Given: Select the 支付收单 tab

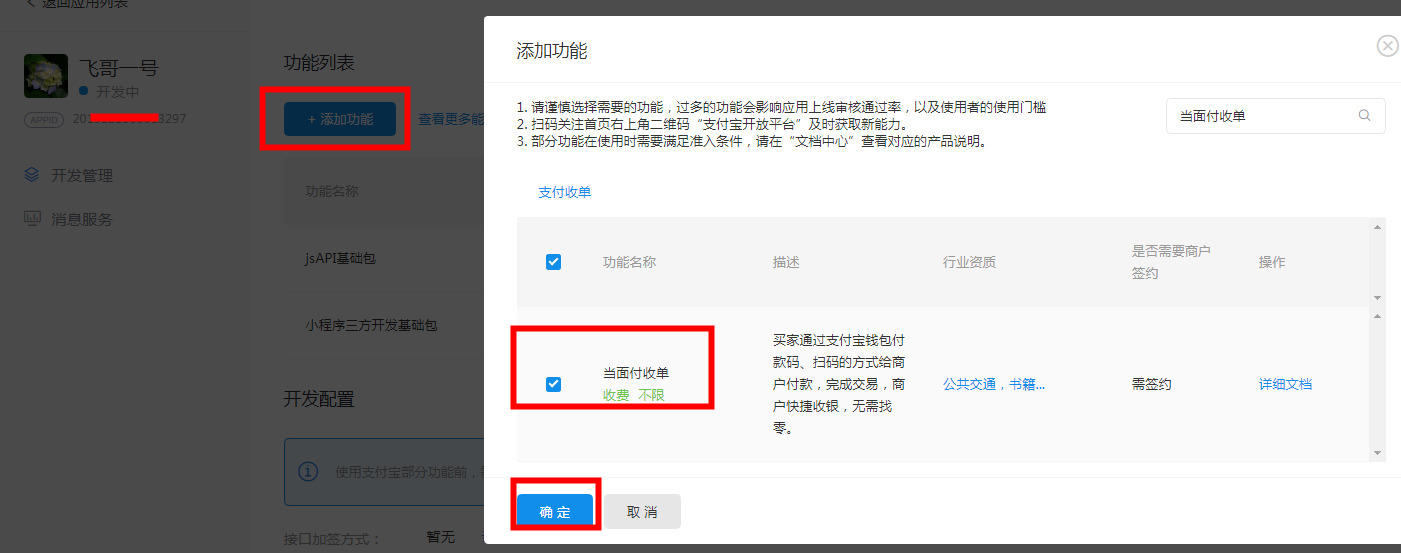Looking at the screenshot, I should coord(565,192).
